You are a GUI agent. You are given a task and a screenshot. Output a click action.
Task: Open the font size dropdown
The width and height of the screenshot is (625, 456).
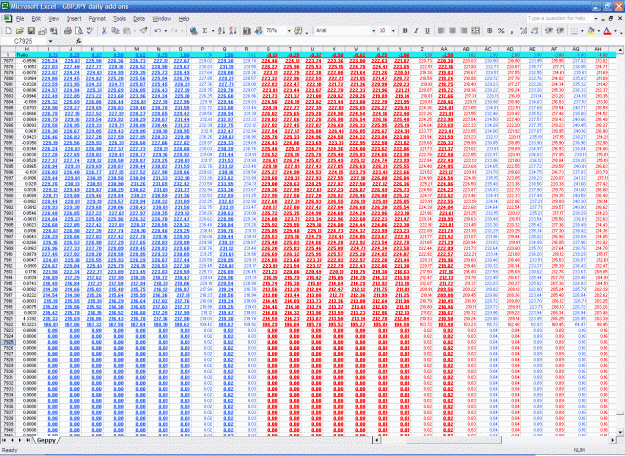tap(393, 31)
